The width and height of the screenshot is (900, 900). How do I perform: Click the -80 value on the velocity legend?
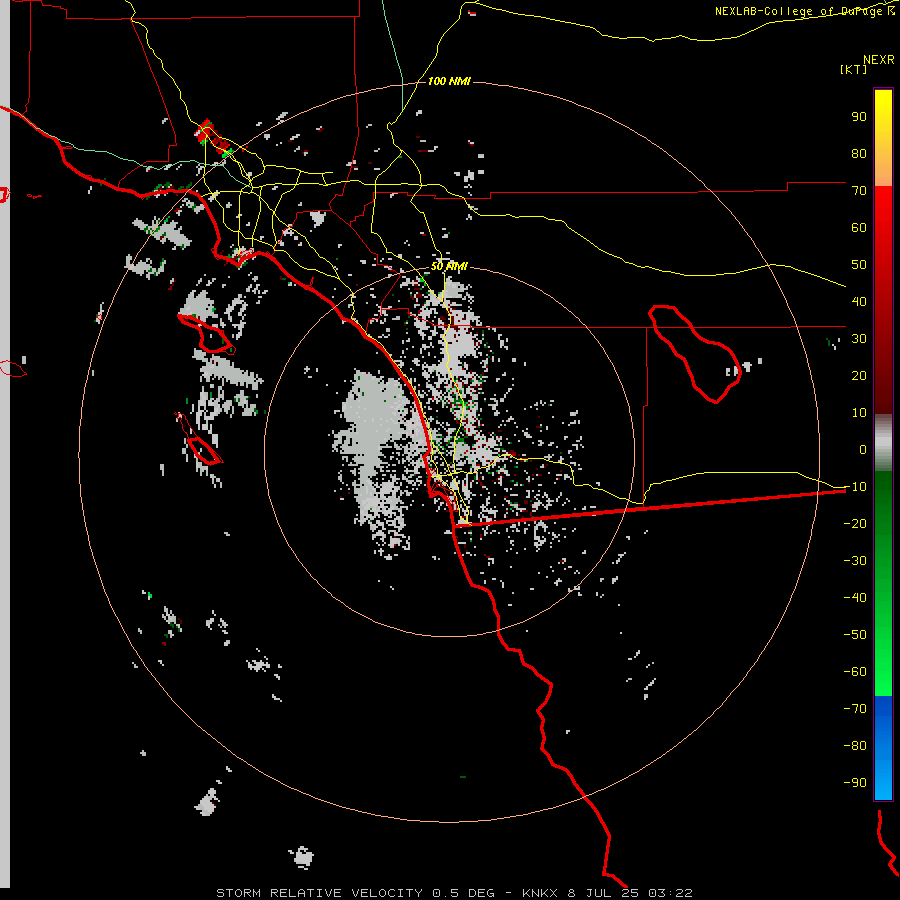click(855, 746)
